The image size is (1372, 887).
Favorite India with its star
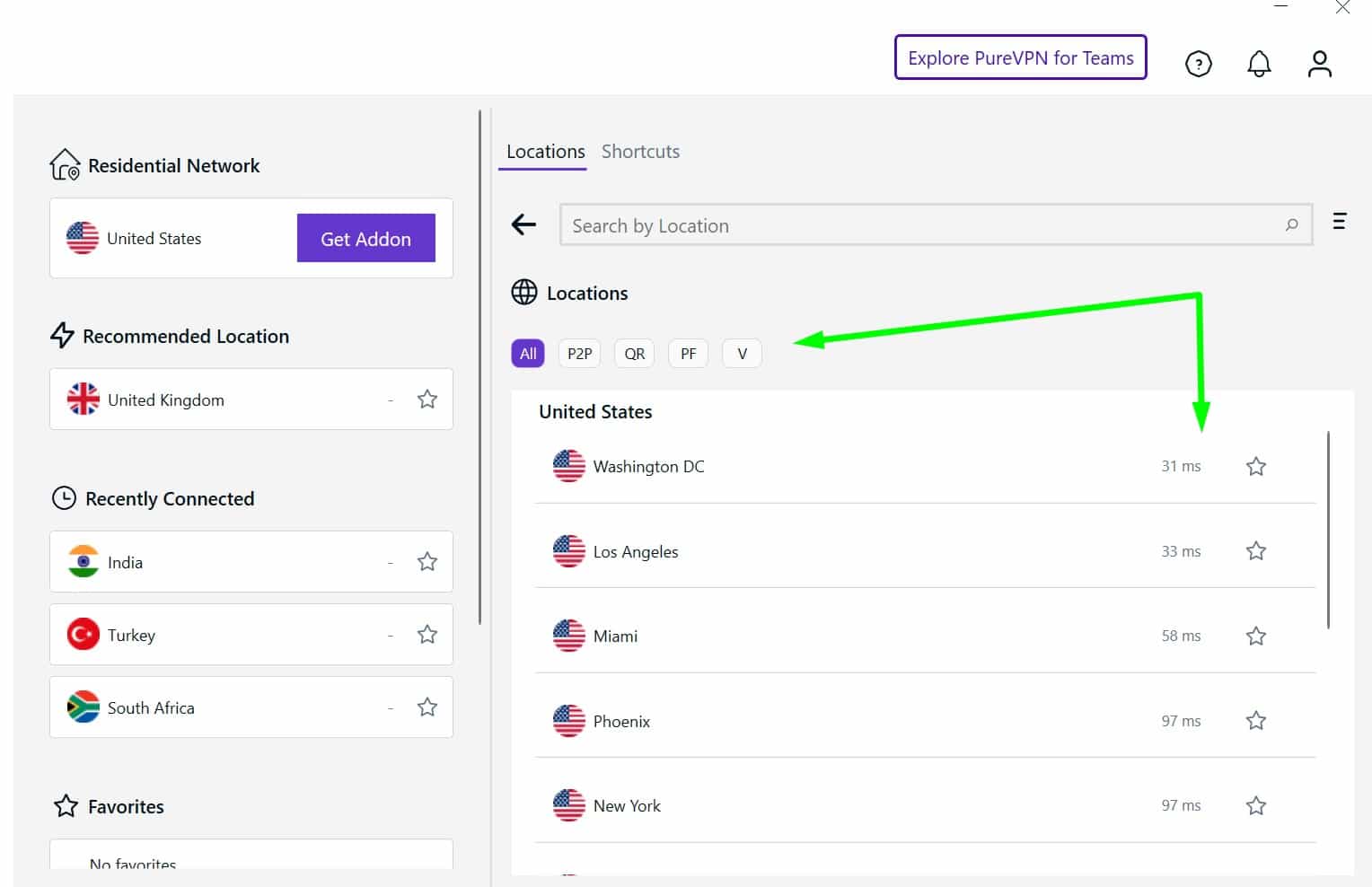click(427, 562)
